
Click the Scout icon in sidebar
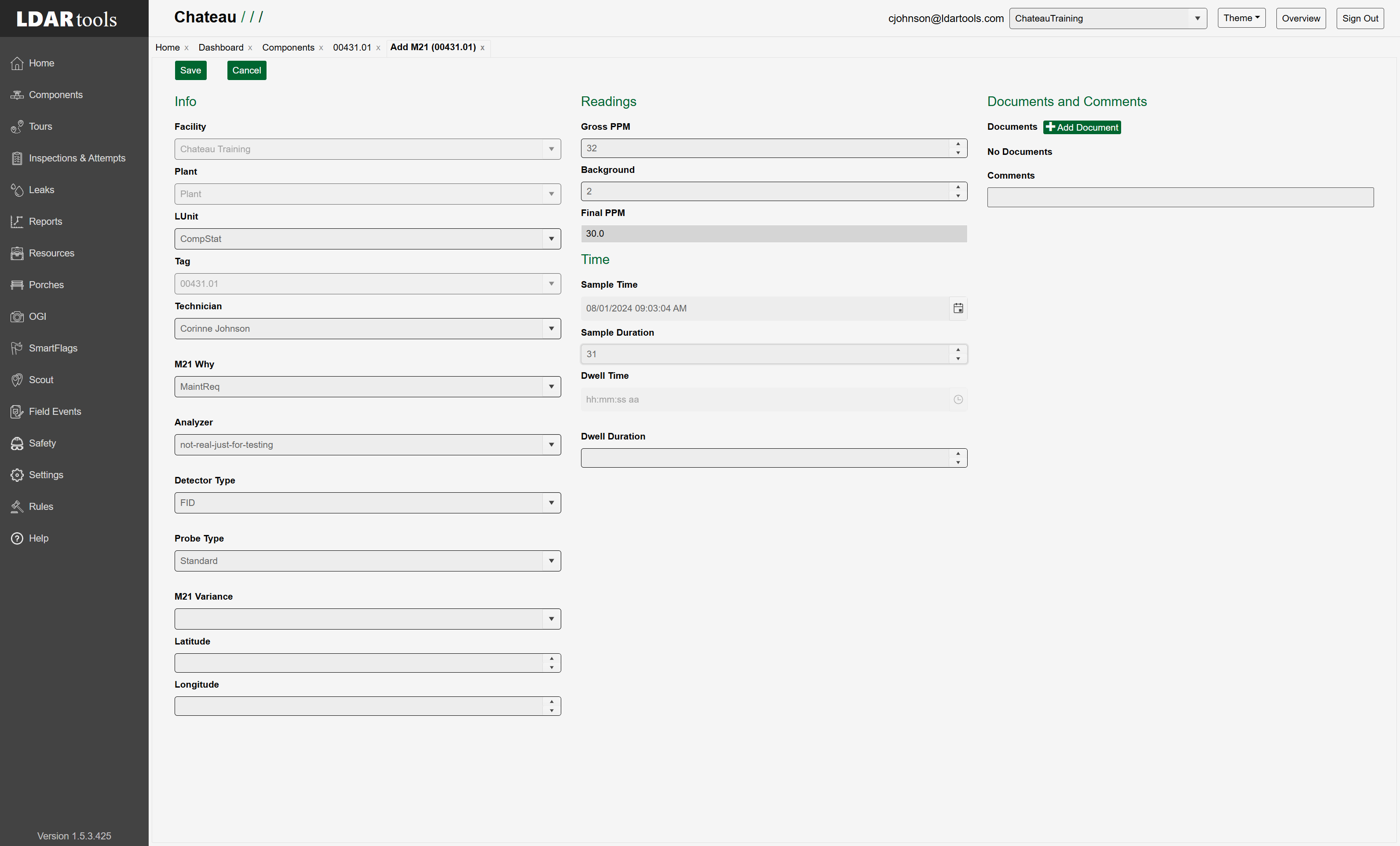tap(17, 380)
